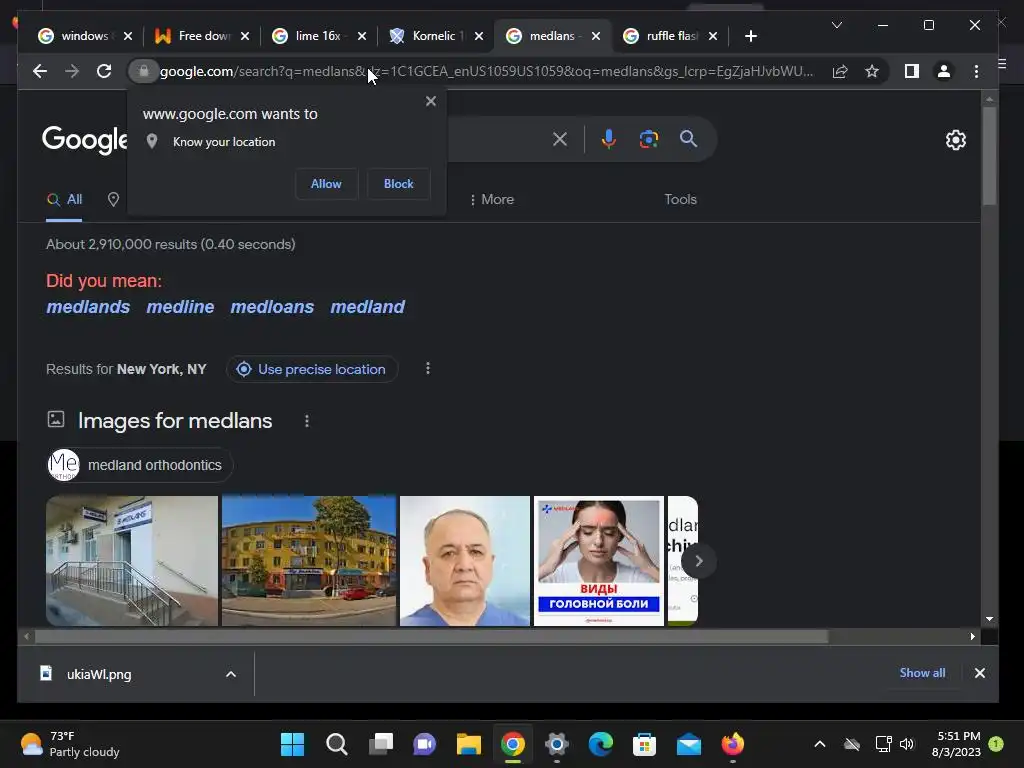
Task: Open a new browser tab
Action: [x=751, y=36]
